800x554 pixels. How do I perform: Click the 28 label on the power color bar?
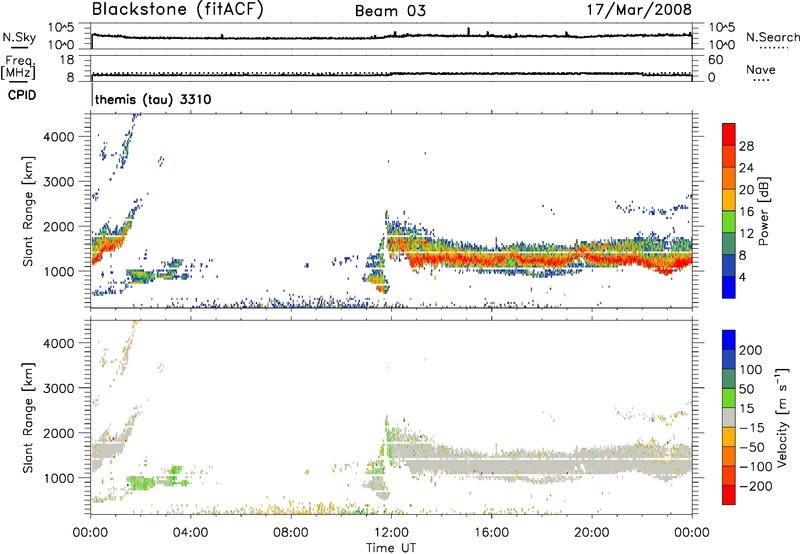pyautogui.click(x=746, y=146)
